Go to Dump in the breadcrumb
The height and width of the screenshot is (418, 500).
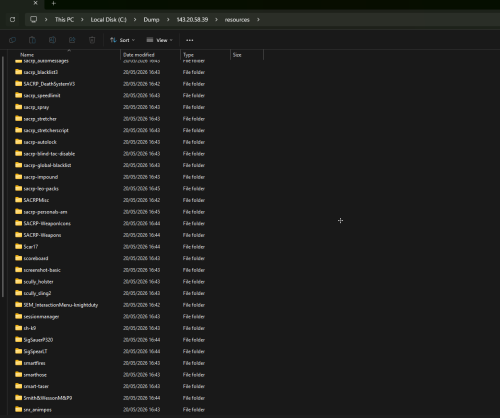tap(151, 20)
